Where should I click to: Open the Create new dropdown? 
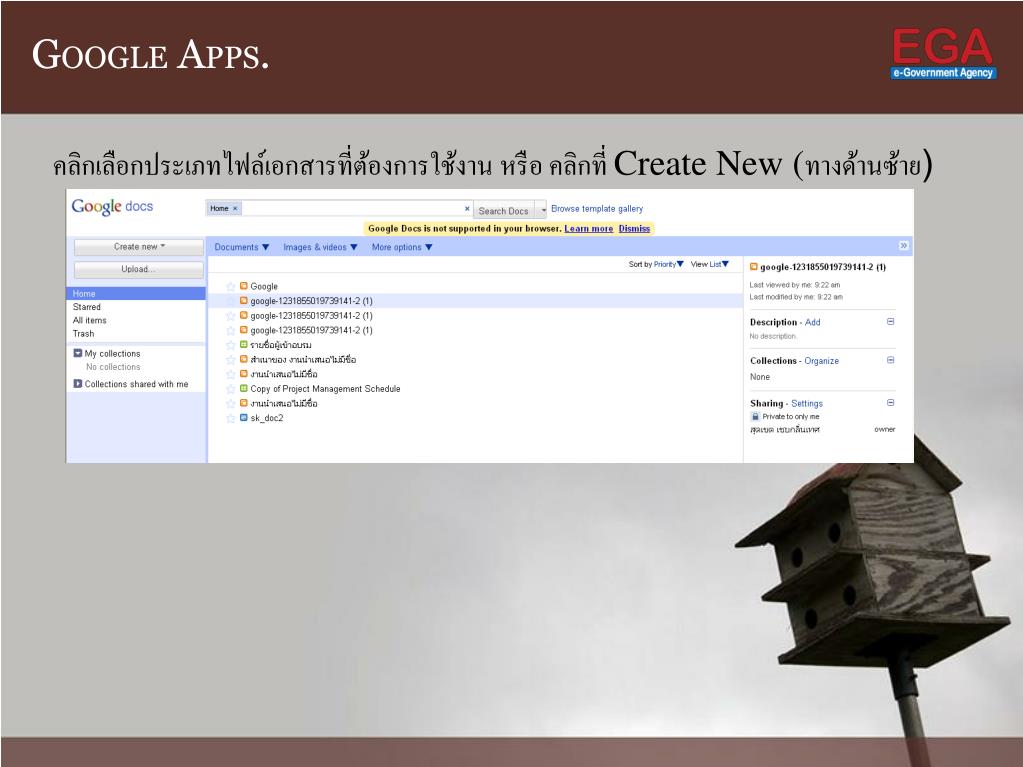tap(138, 247)
